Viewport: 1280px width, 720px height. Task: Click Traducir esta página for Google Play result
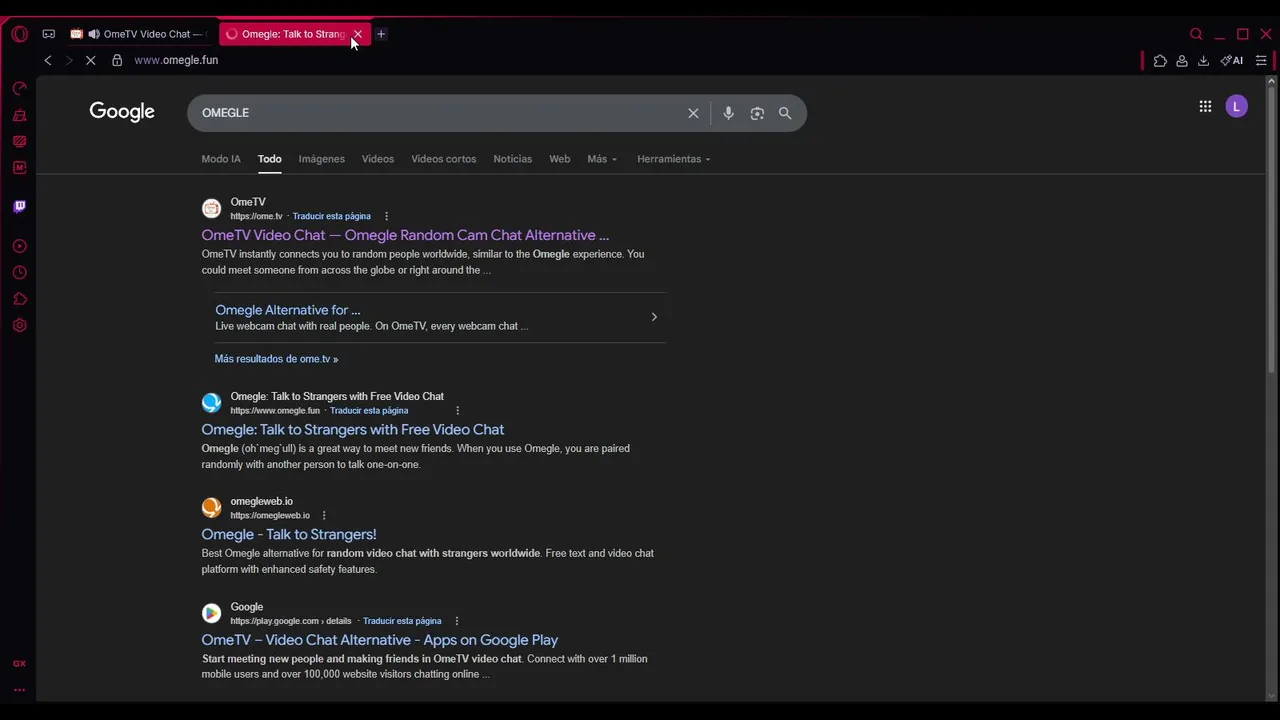pos(402,621)
